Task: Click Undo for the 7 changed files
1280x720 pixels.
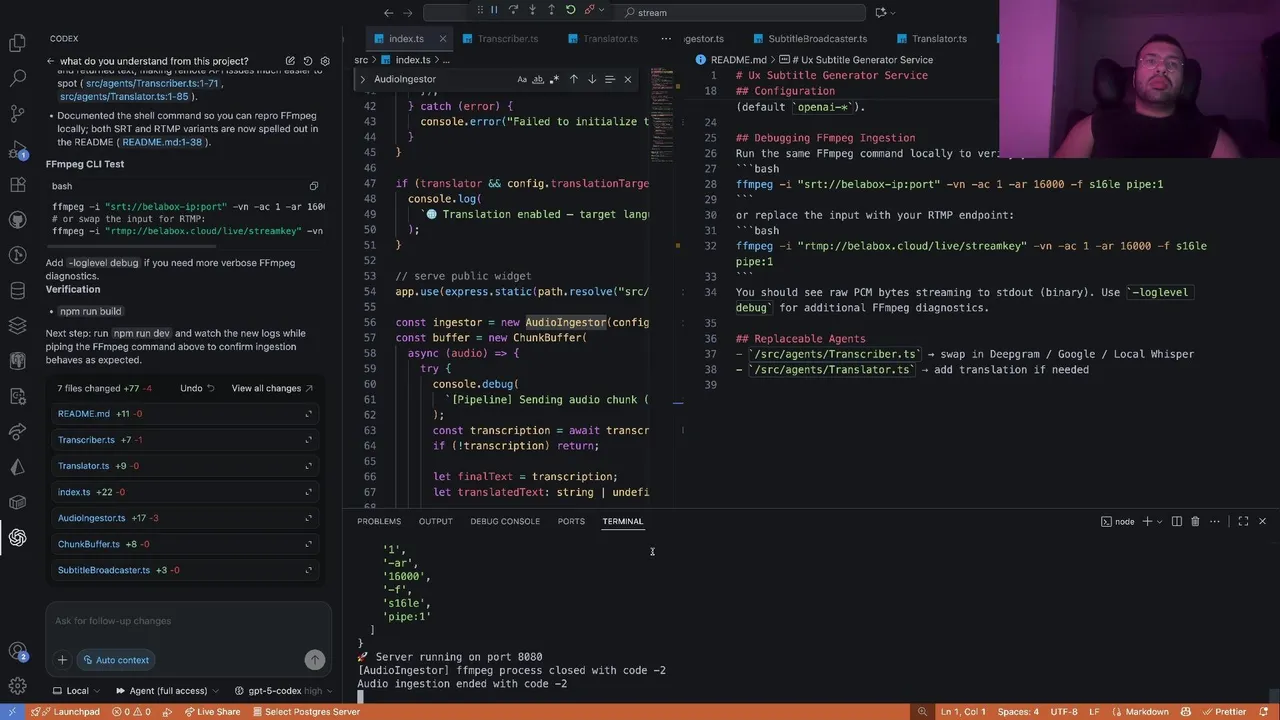Action: [197, 388]
